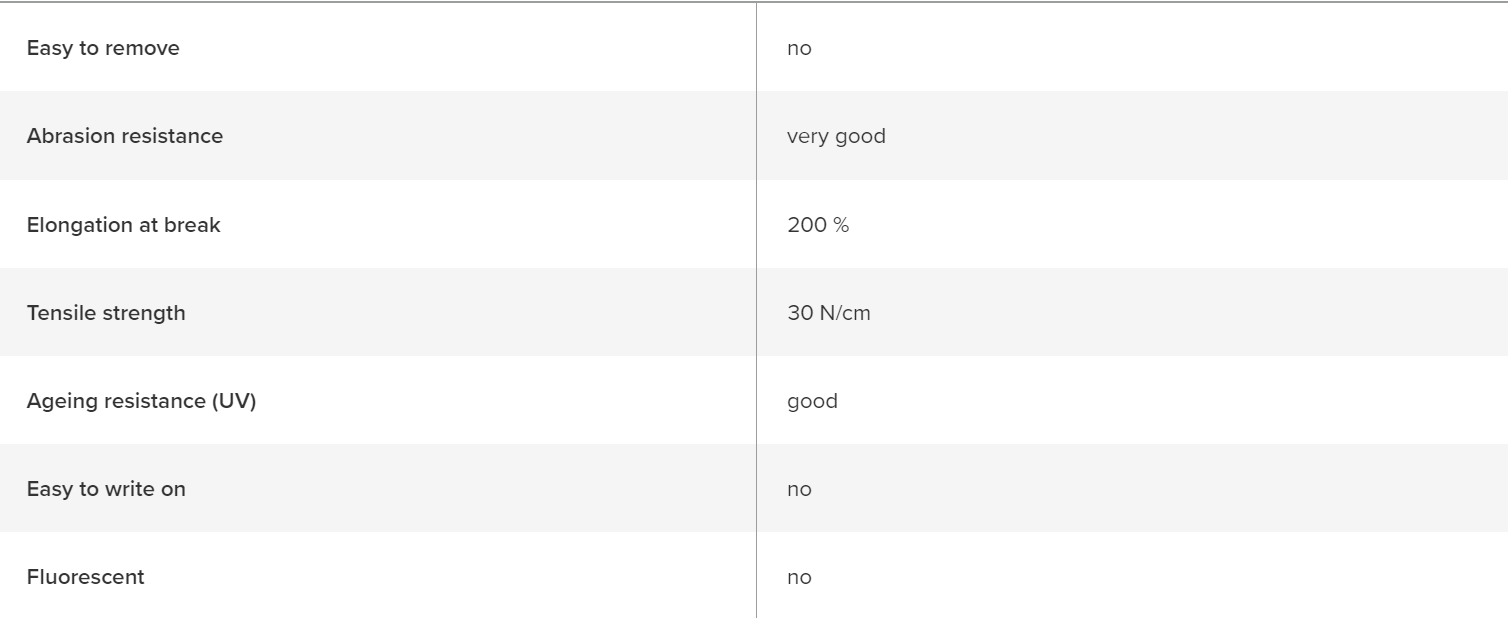
Task: Select the 'Abrasion resistance' row label
Action: click(x=125, y=136)
